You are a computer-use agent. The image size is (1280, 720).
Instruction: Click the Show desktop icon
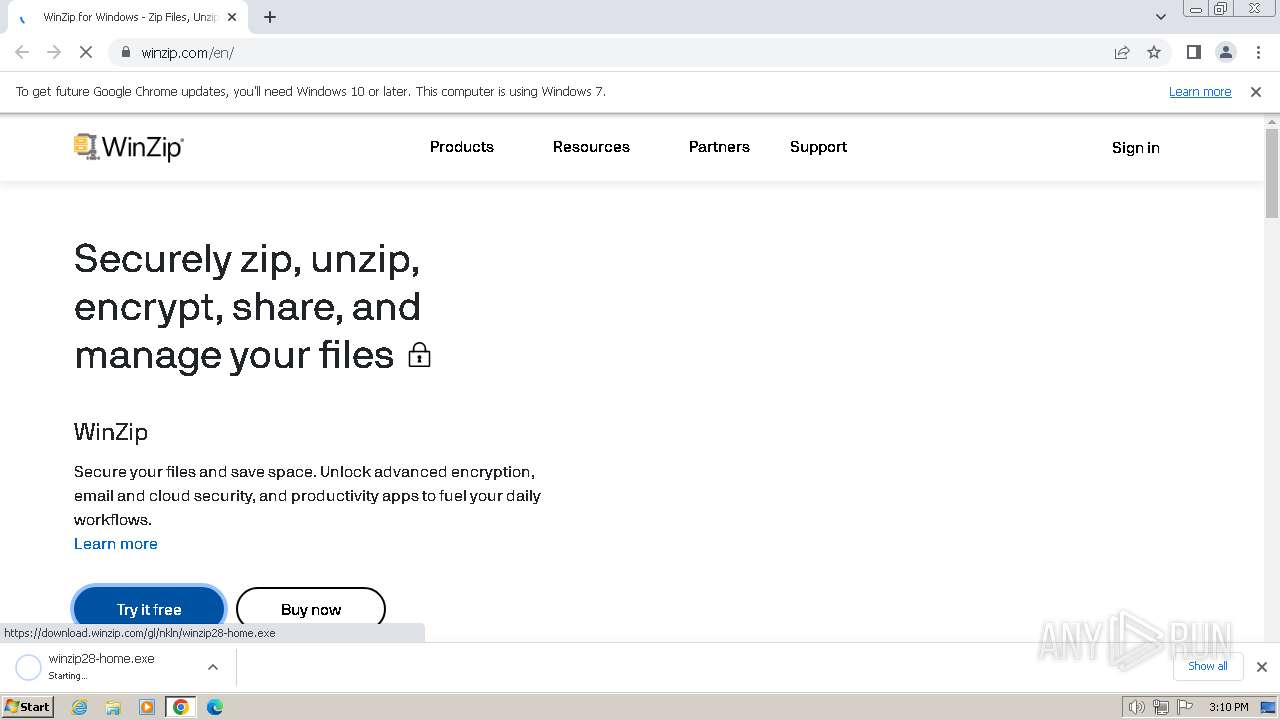[1269, 707]
